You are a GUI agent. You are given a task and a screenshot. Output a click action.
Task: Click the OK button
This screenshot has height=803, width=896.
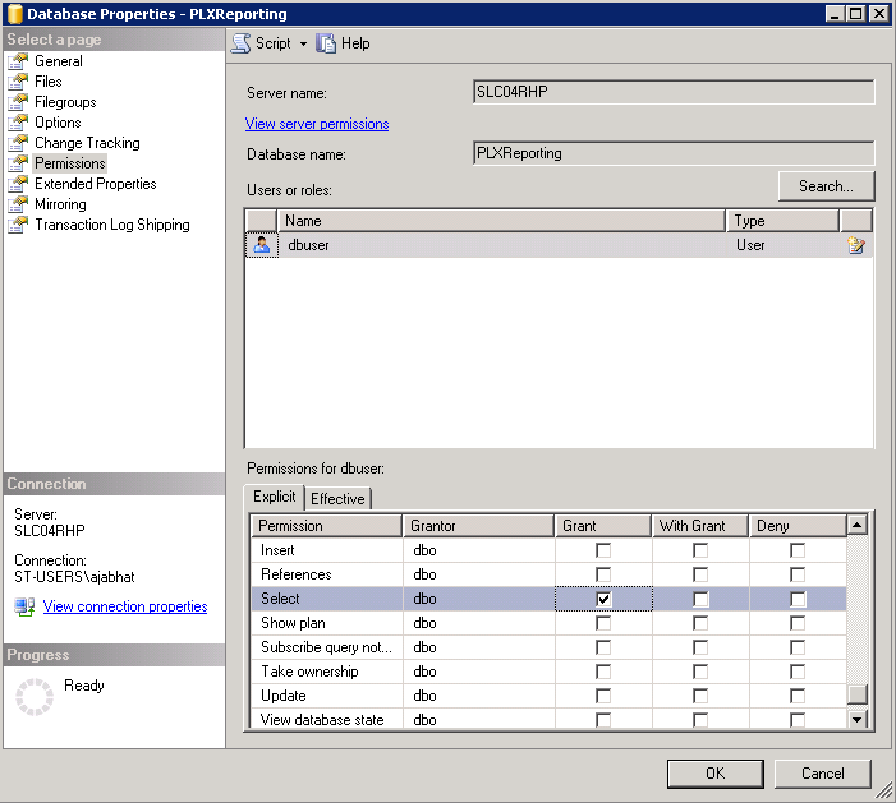point(715,774)
